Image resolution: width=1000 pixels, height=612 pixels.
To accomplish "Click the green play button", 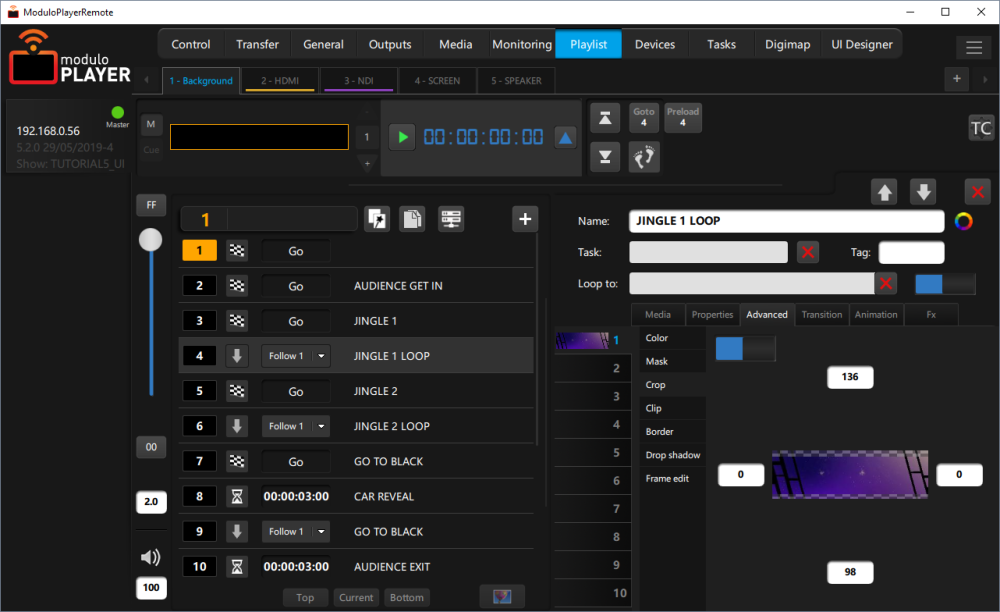I will pyautogui.click(x=402, y=137).
